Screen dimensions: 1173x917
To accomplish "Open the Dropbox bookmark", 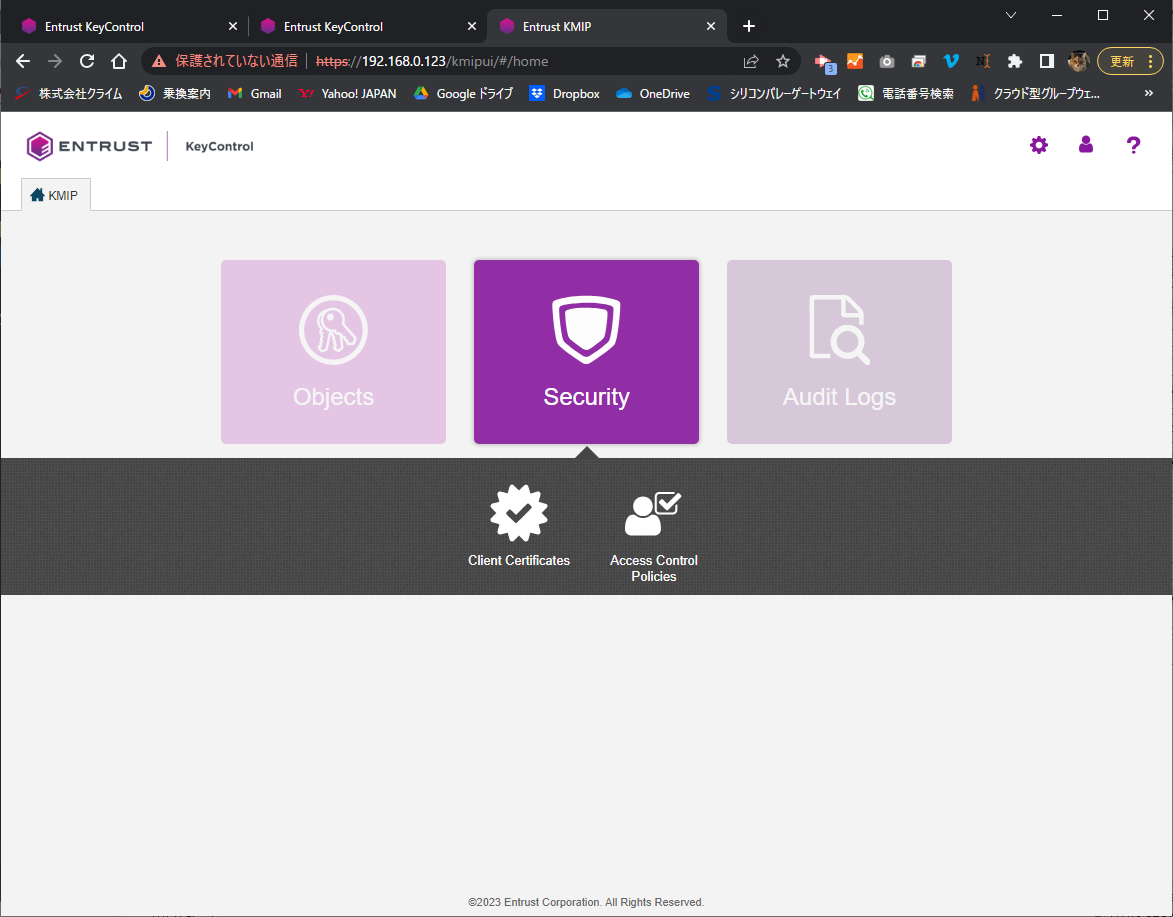I will 565,93.
